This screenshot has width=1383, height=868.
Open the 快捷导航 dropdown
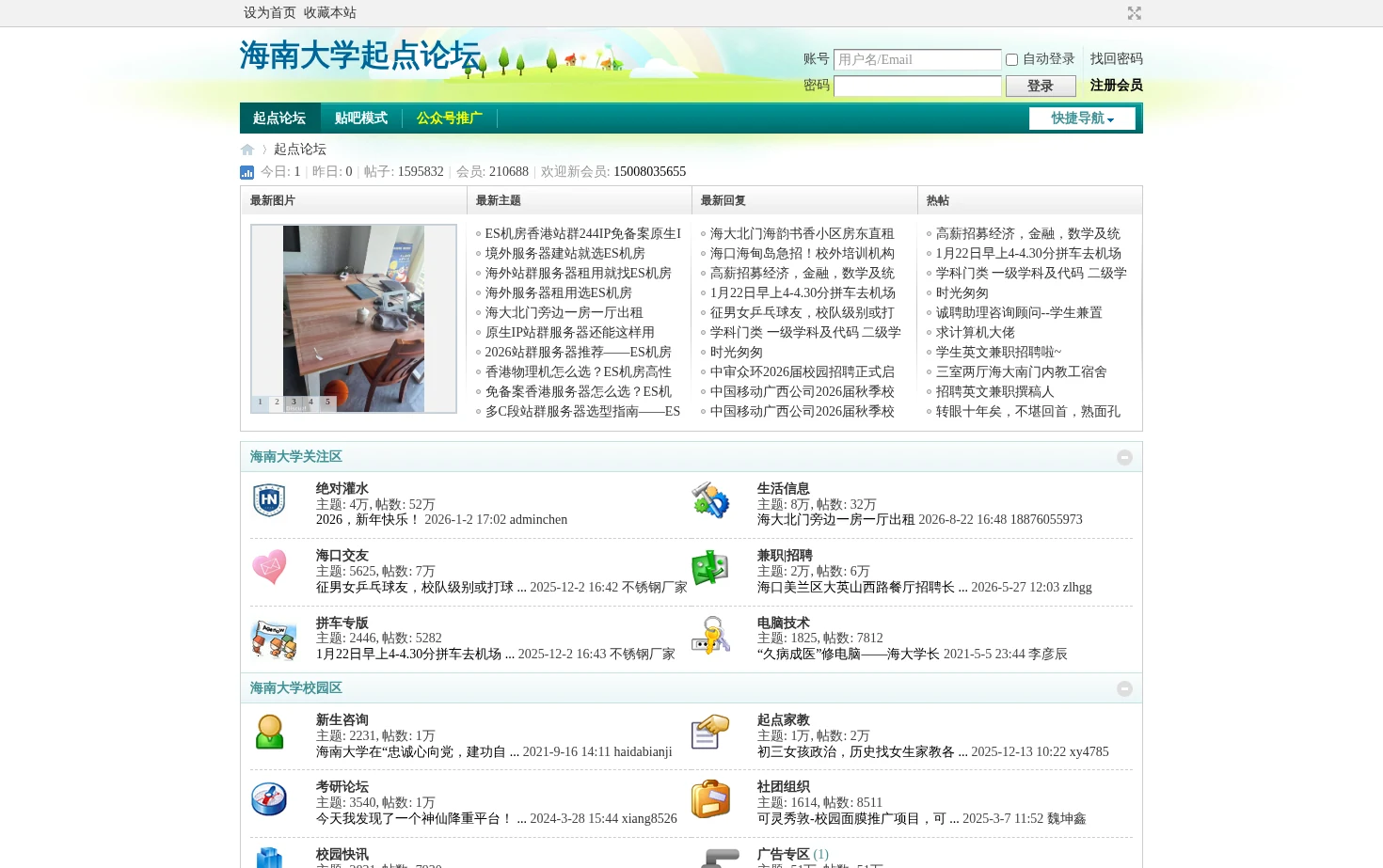point(1082,118)
